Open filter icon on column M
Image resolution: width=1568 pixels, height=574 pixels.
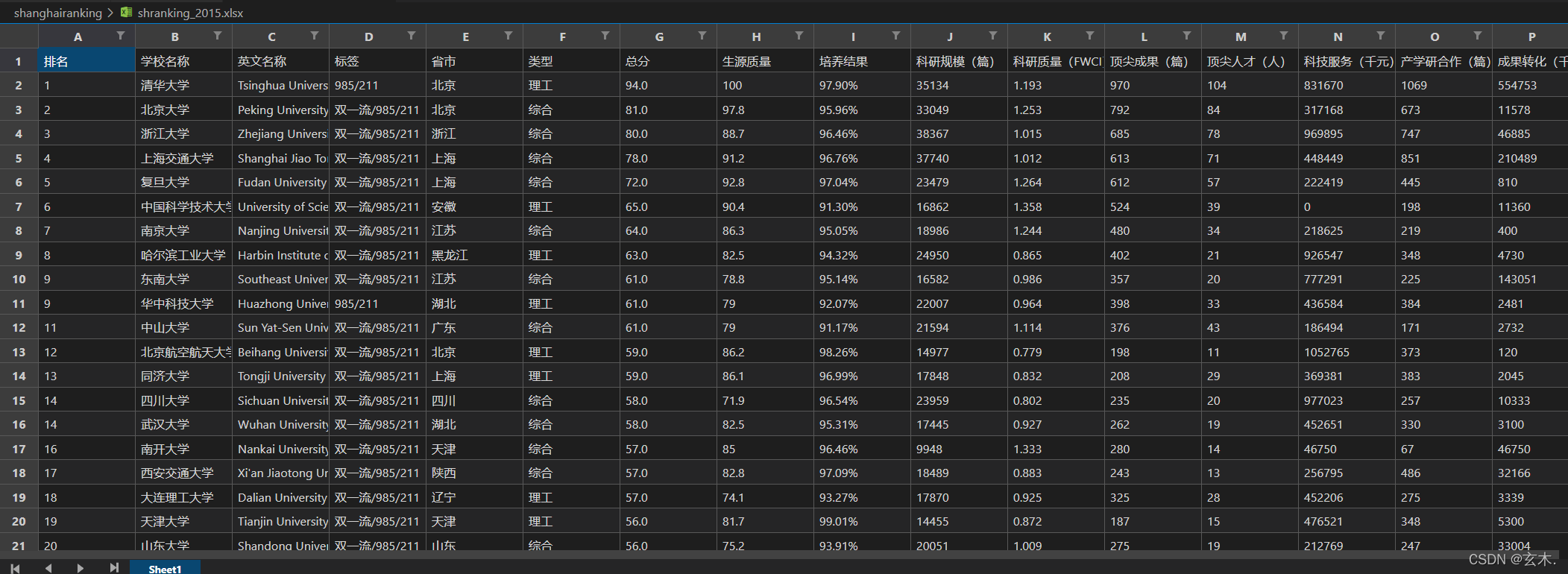click(1284, 36)
